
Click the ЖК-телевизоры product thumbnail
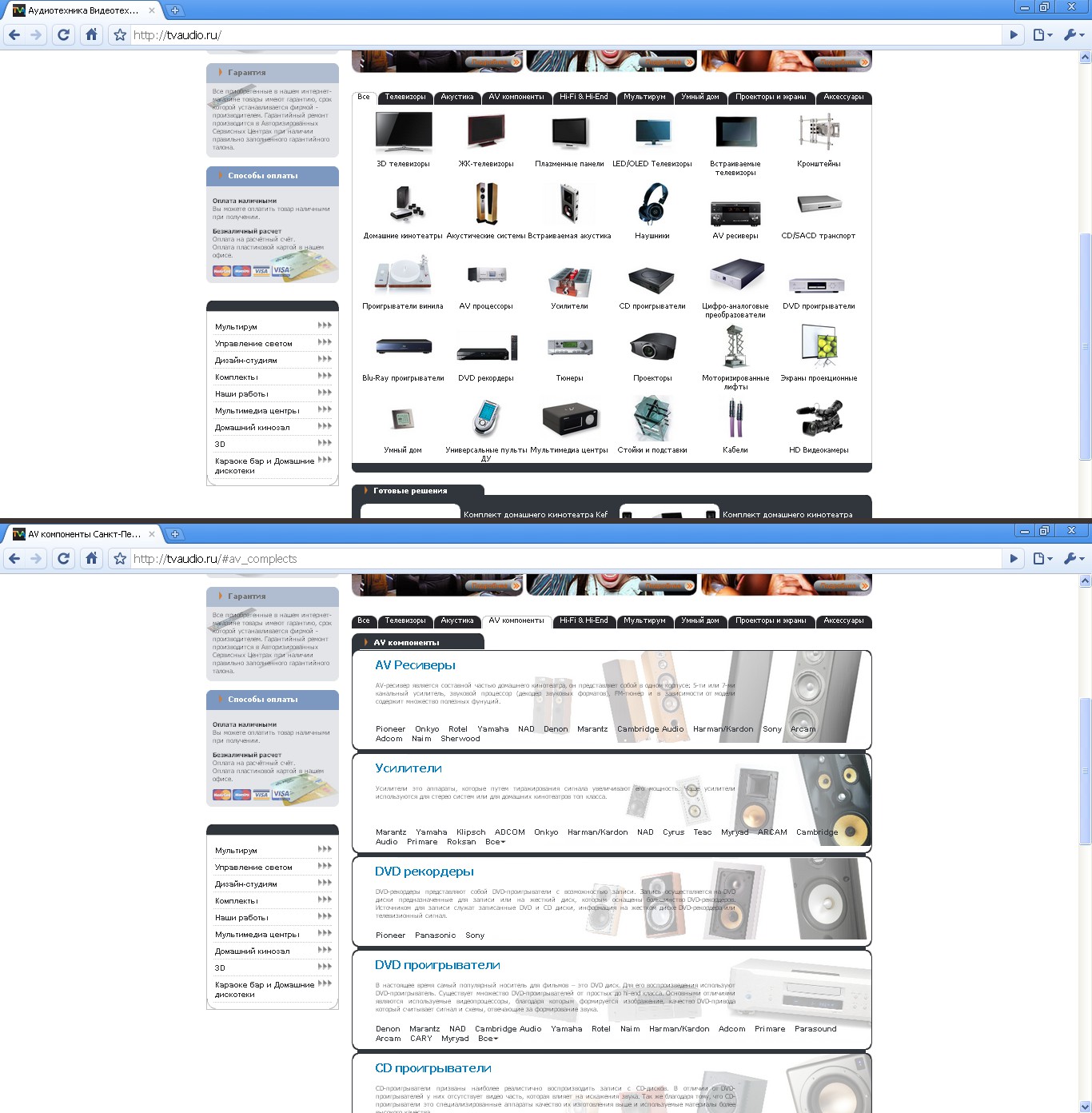tap(486, 132)
